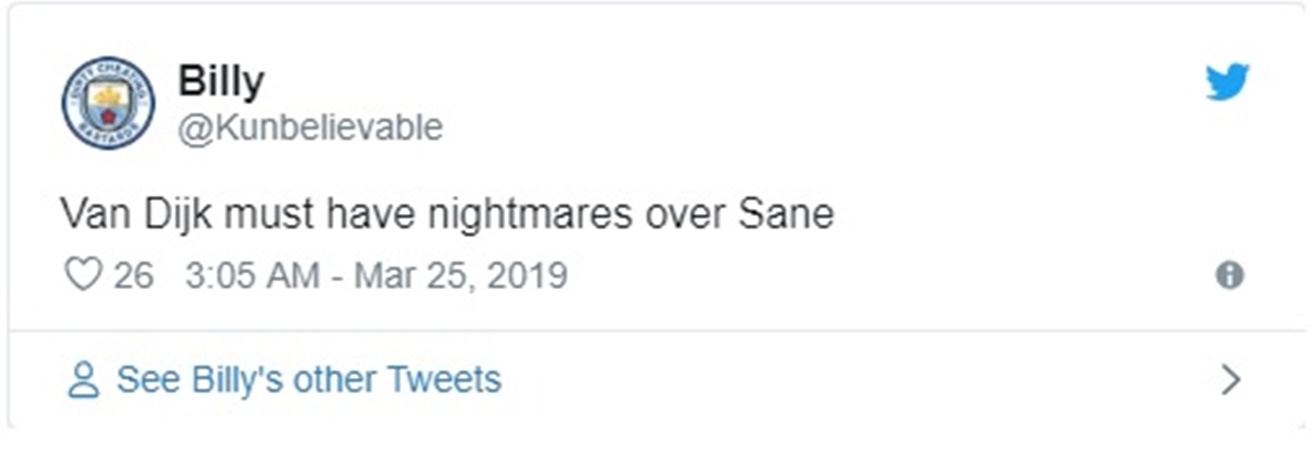Screen dimensions: 1314x450
Task: Open Billy's profile avatar picture
Action: tap(108, 103)
